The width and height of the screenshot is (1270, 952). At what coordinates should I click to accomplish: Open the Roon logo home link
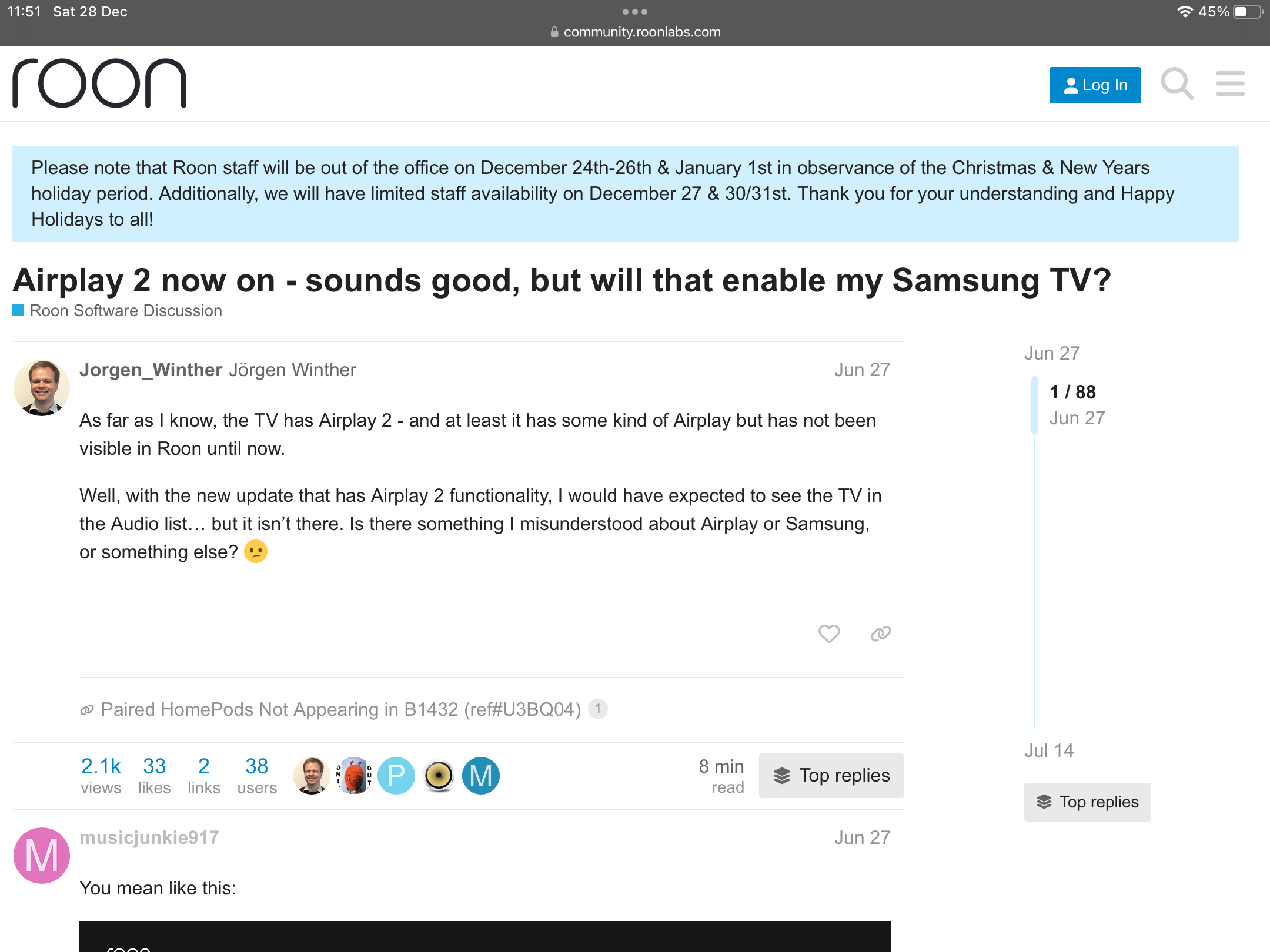click(x=99, y=83)
